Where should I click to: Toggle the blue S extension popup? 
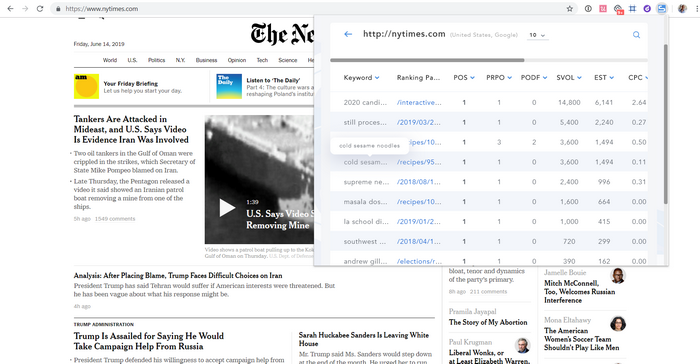662,8
